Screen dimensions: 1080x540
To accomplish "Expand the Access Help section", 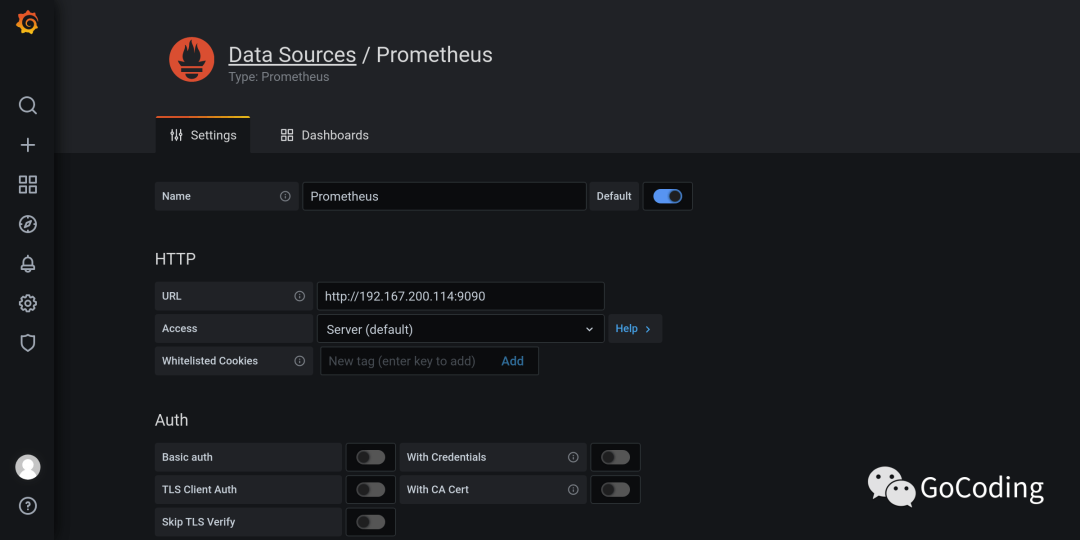I will pyautogui.click(x=634, y=329).
